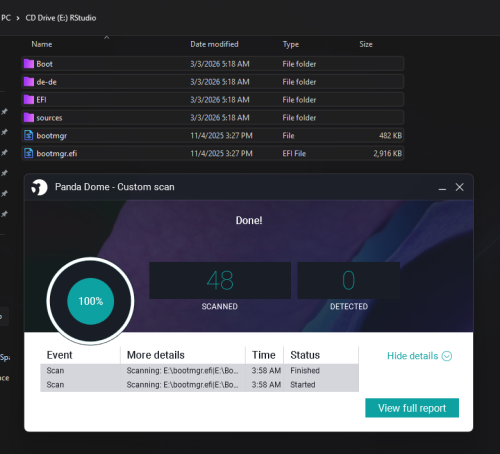Click the Hide details chevron icon
Image resolution: width=500 pixels, height=454 pixels.
447,356
